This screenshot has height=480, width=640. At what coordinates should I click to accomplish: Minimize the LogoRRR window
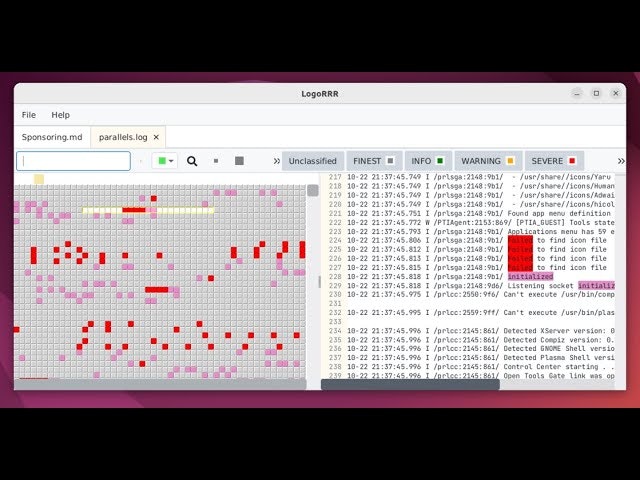point(577,93)
